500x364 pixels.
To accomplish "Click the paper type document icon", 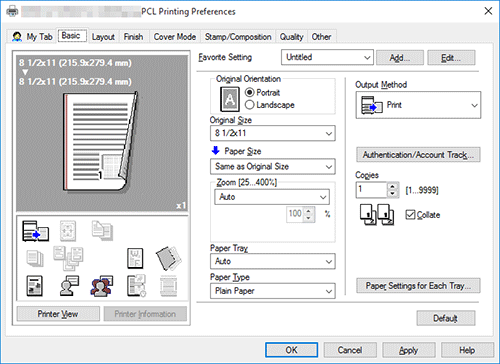I will point(135,258).
